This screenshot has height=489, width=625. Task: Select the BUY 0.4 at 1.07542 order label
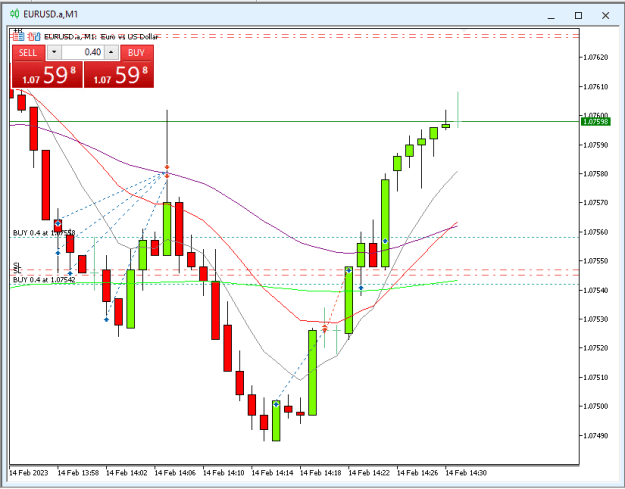(44, 280)
